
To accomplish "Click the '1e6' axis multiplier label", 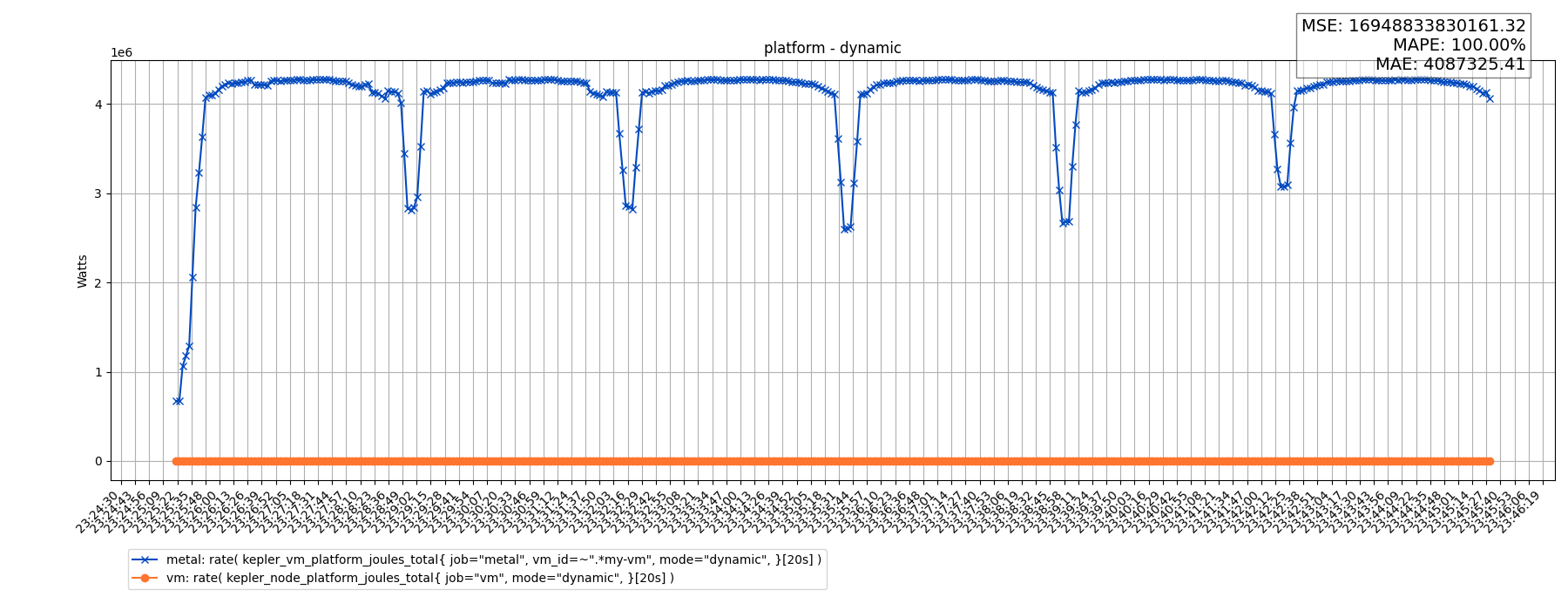I will (x=122, y=52).
